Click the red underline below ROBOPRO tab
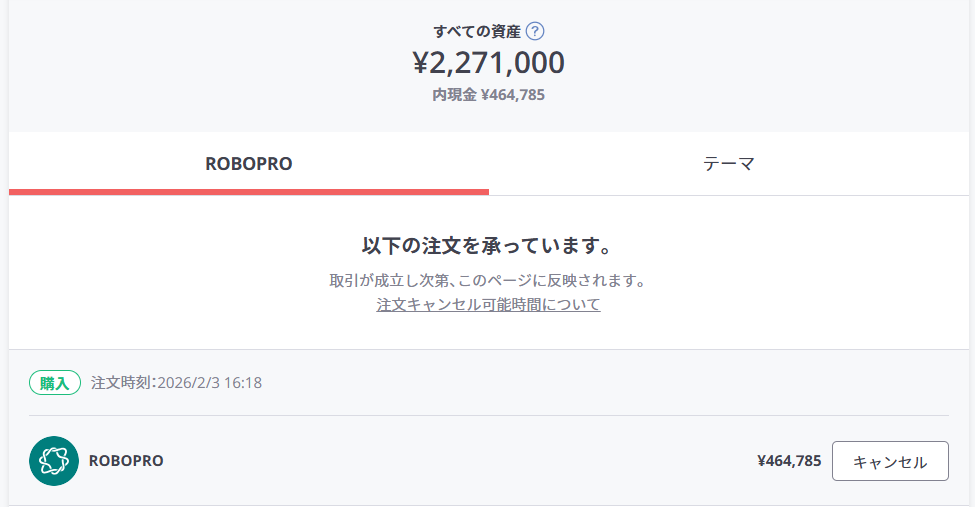975x507 pixels. click(249, 191)
